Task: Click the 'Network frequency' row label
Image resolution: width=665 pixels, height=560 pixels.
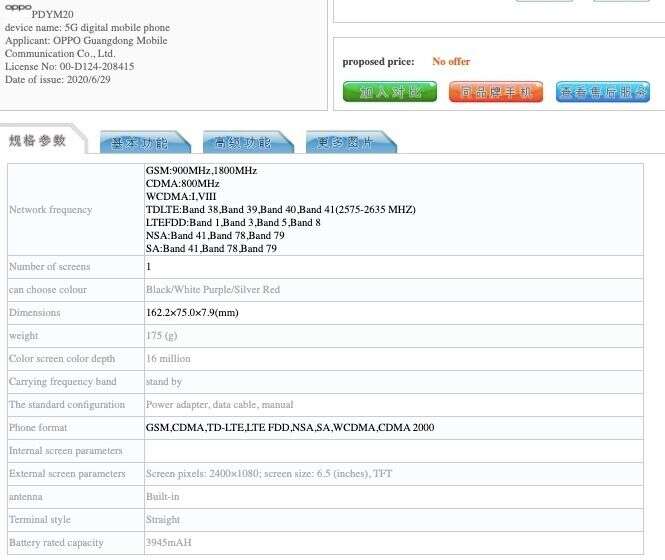Action: pos(50,210)
